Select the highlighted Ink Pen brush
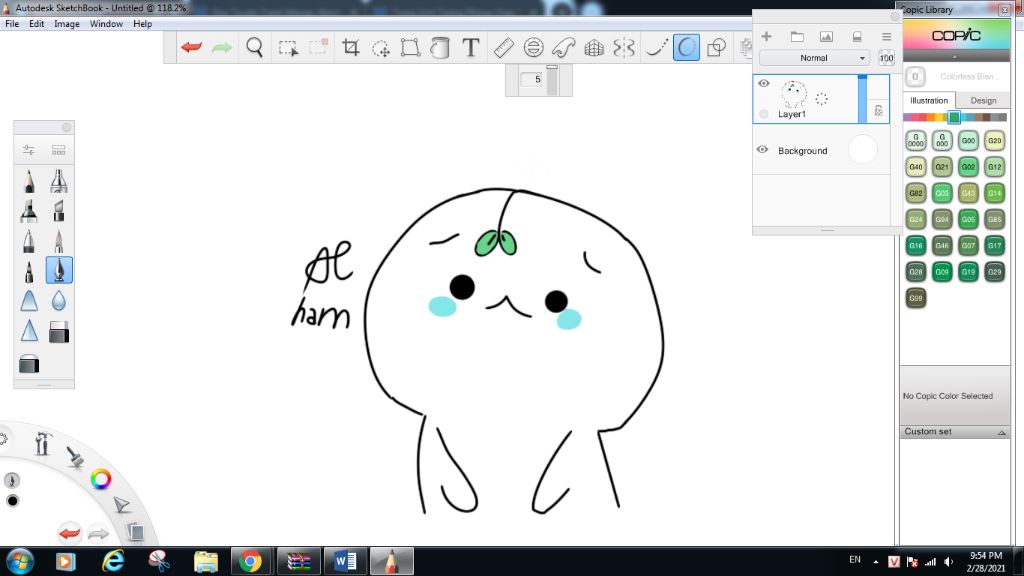Viewport: 1024px width, 576px height. (x=59, y=270)
